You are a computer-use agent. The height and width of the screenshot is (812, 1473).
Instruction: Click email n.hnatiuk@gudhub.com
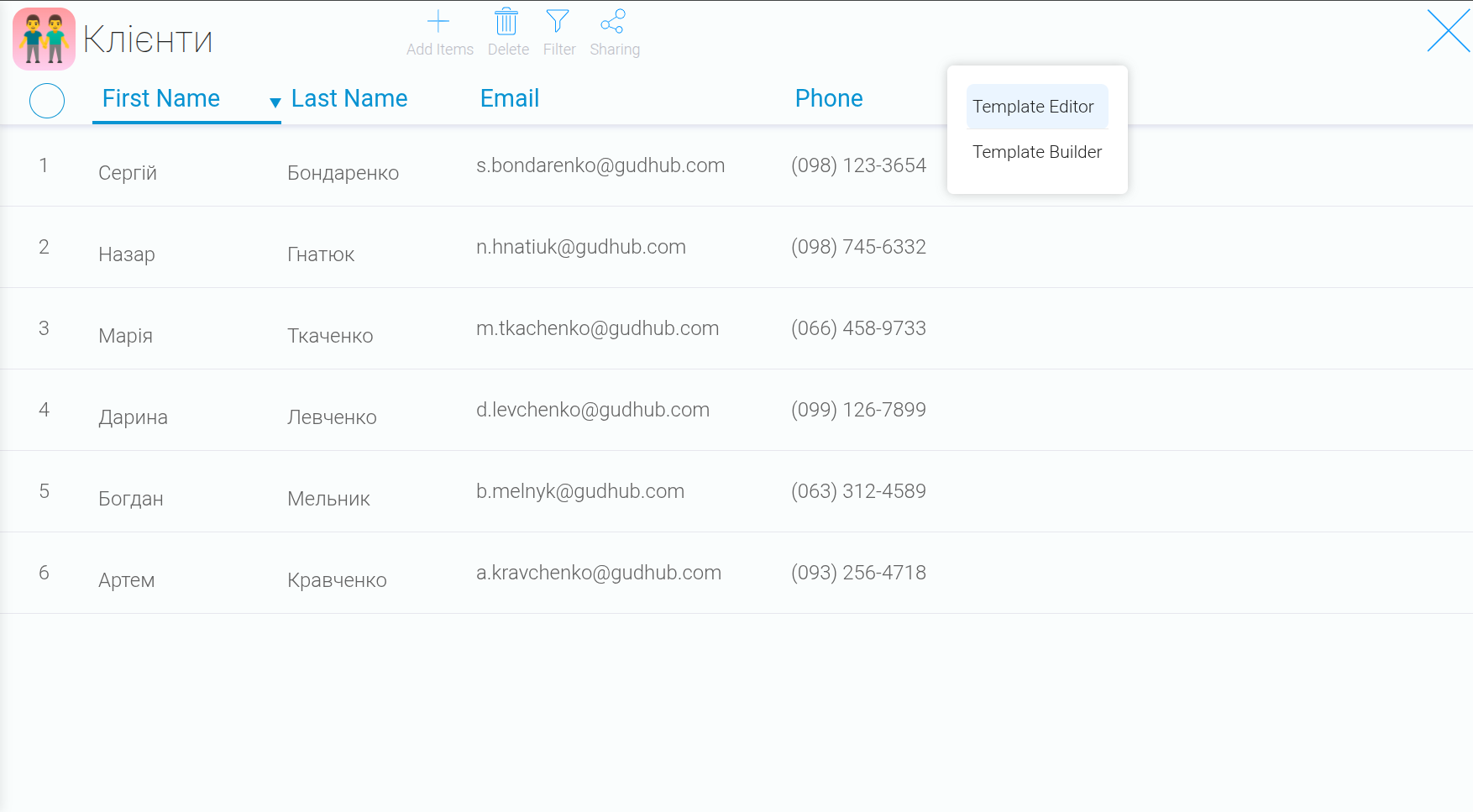[x=581, y=247]
